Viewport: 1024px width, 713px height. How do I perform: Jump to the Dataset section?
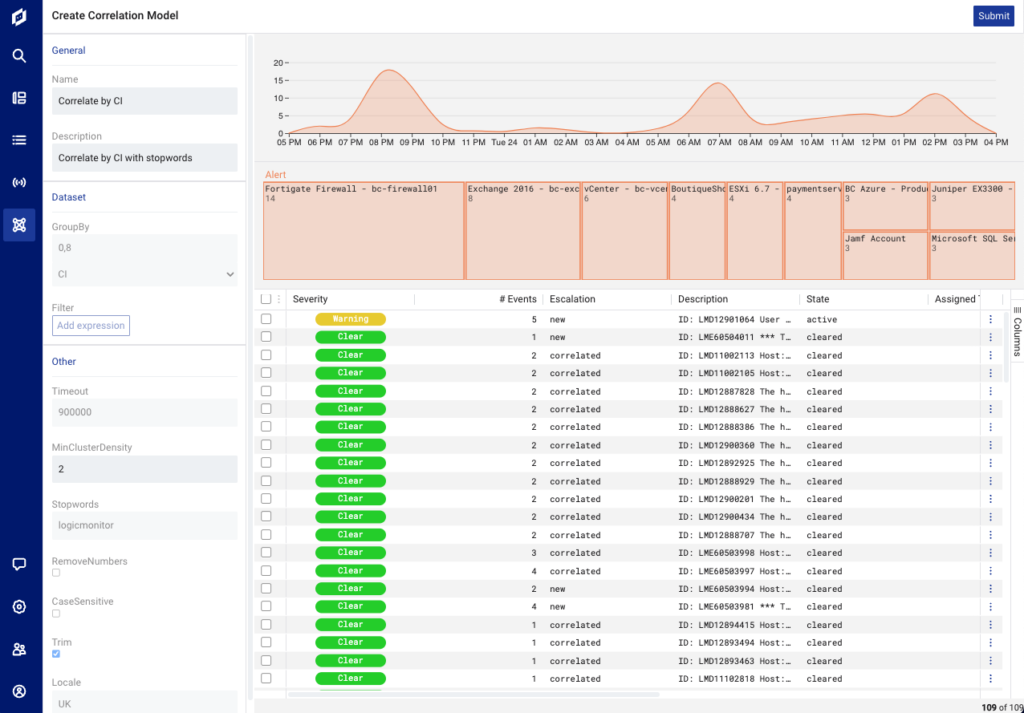[x=69, y=197]
